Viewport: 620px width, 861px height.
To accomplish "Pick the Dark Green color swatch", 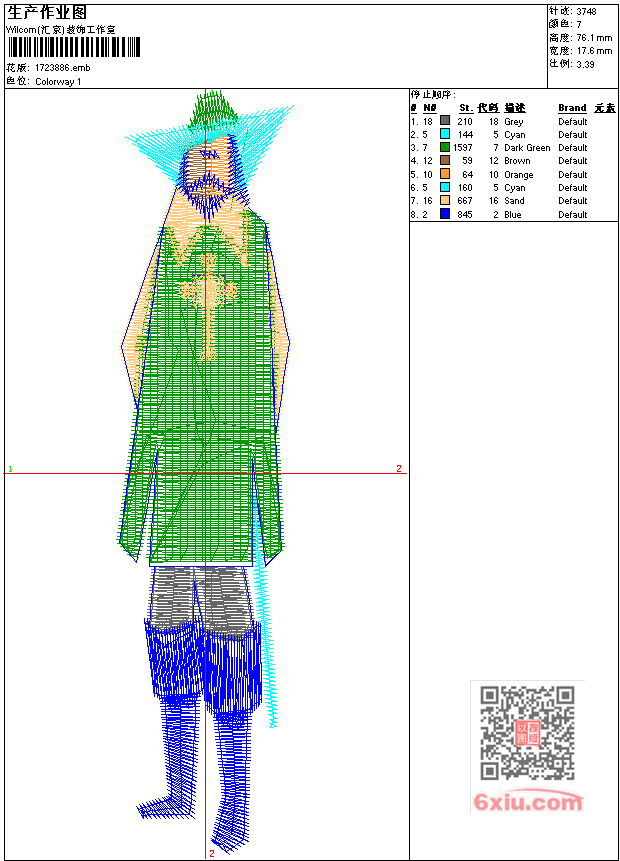I will [445, 147].
